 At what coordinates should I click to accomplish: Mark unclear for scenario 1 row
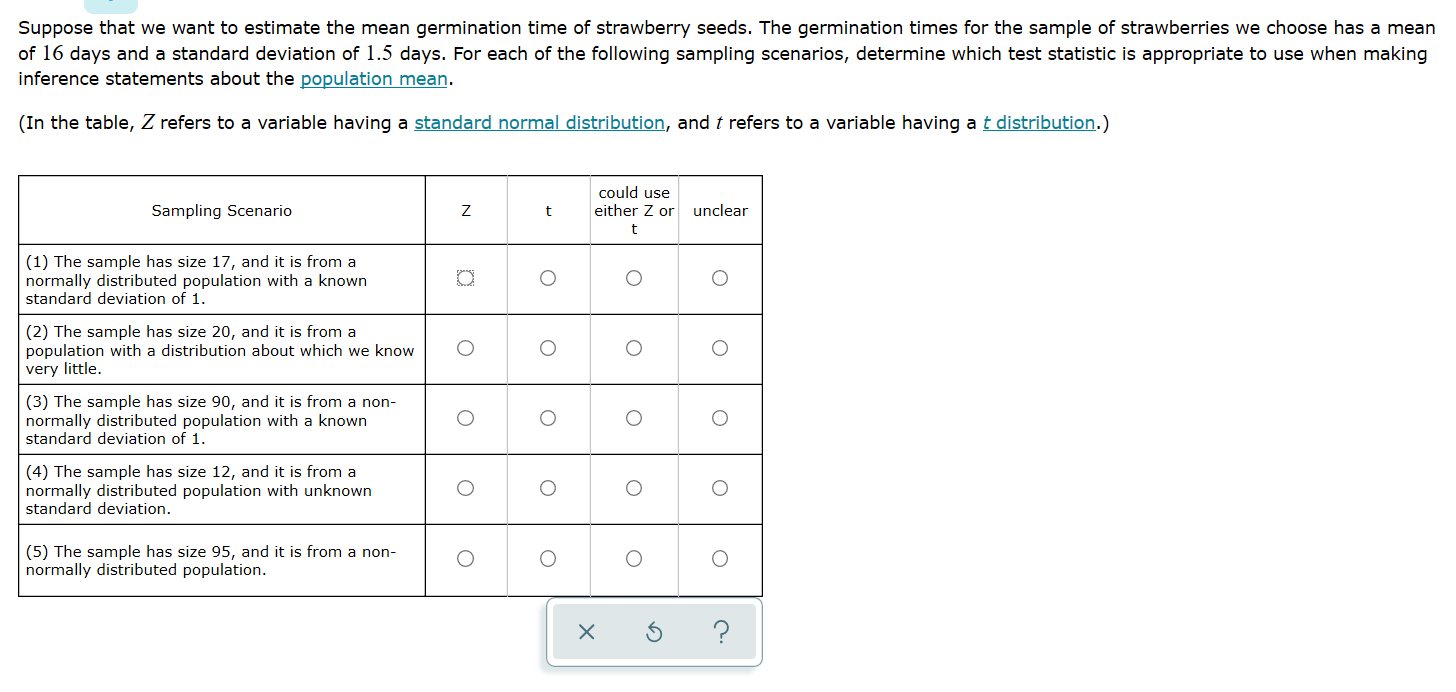720,279
